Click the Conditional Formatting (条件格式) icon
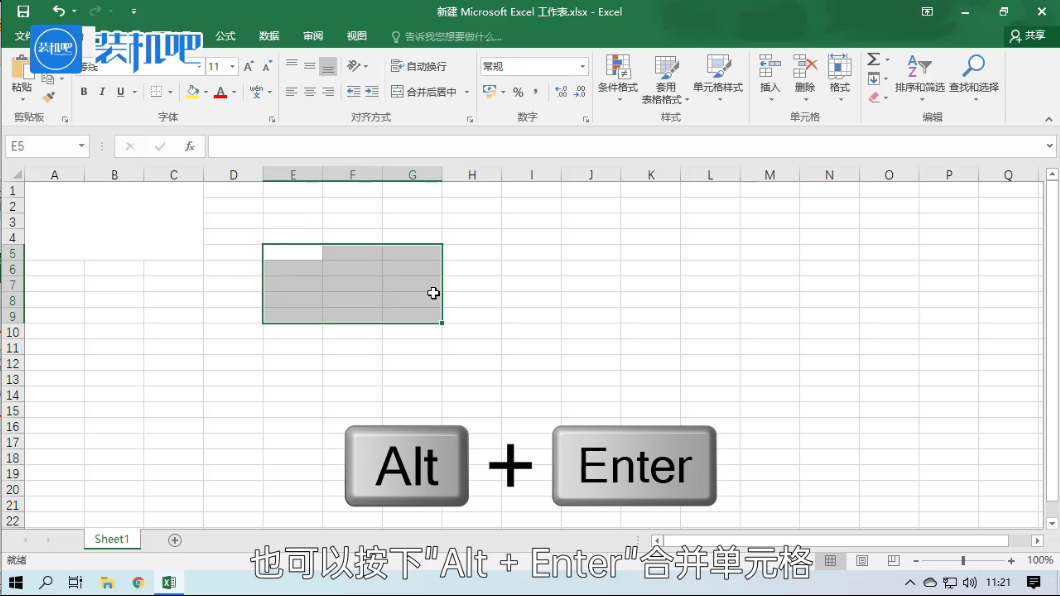 pyautogui.click(x=617, y=68)
